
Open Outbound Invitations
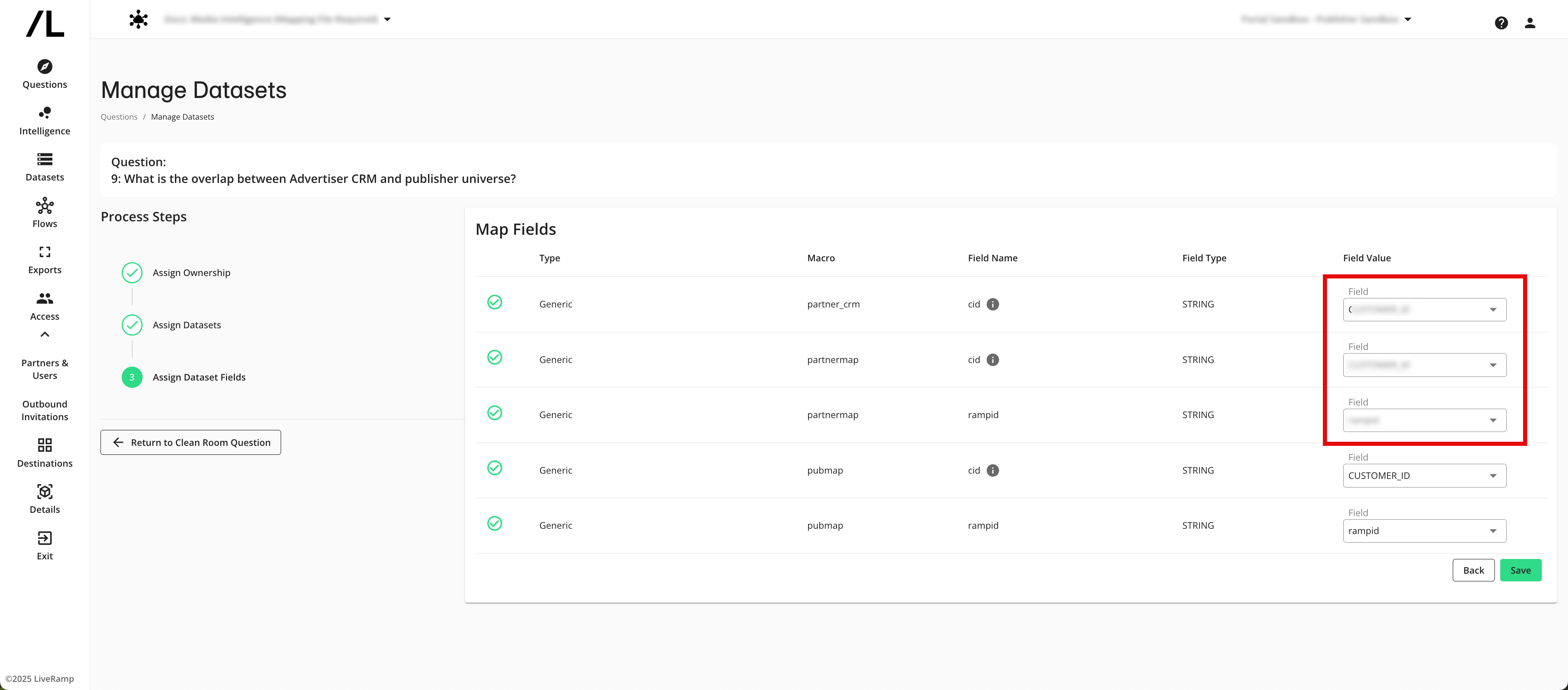pos(45,410)
